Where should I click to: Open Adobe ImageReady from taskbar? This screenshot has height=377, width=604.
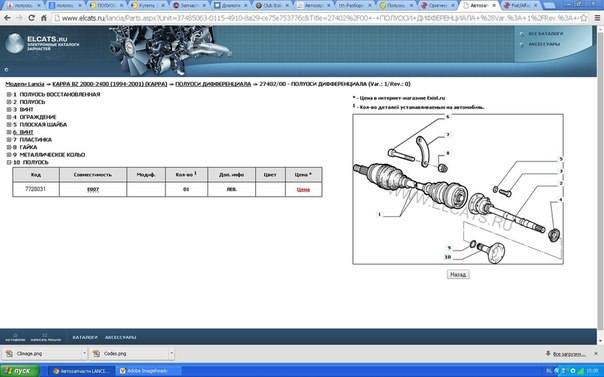[x=144, y=371]
